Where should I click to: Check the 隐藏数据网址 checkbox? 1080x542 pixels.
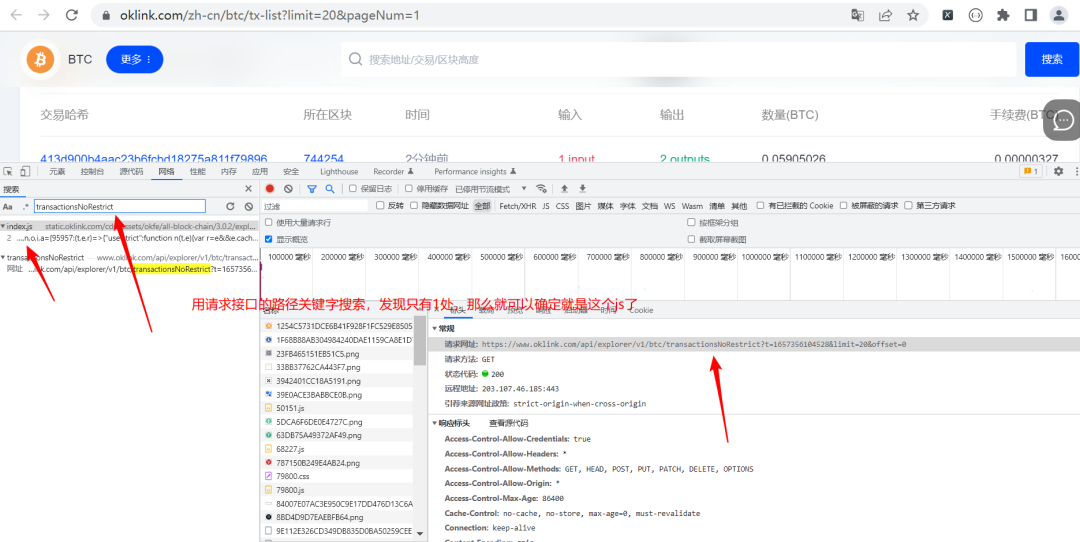point(414,205)
